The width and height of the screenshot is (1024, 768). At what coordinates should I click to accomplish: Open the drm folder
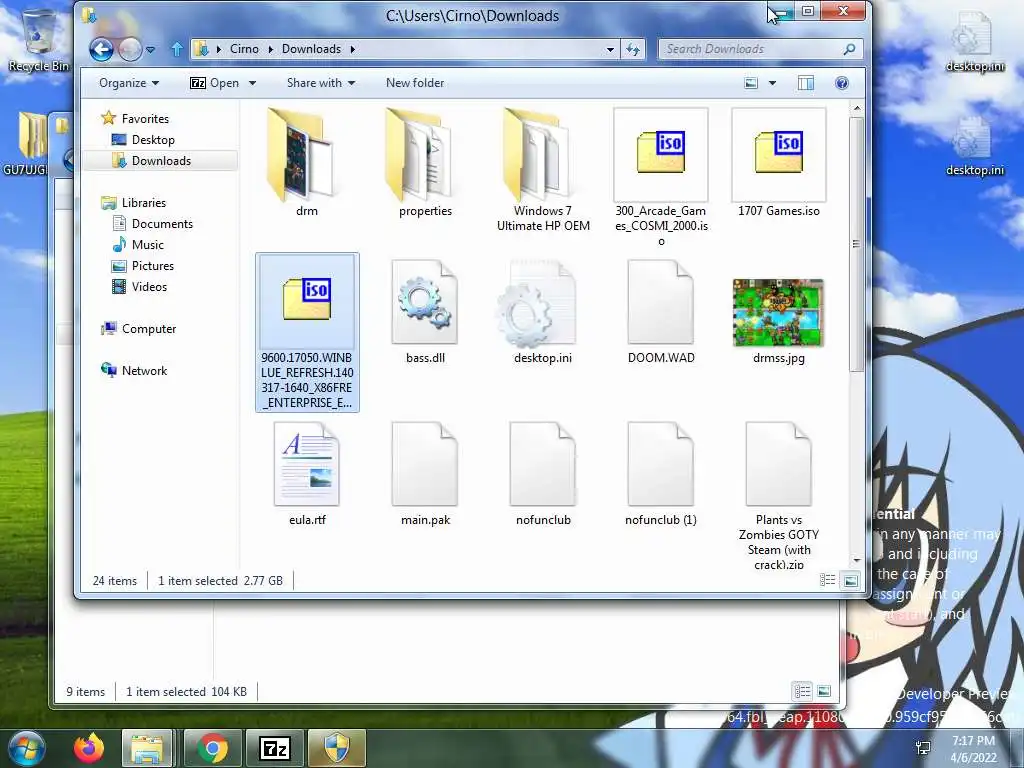307,163
